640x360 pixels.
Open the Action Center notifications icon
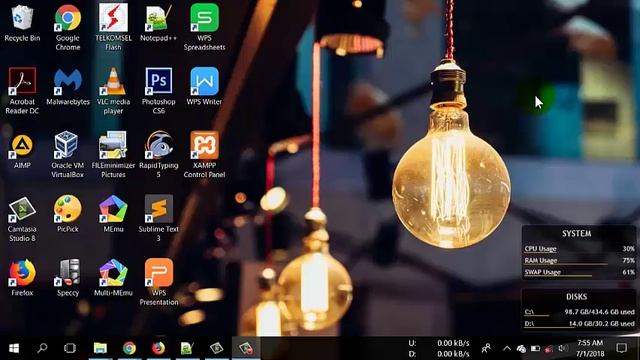[621, 348]
